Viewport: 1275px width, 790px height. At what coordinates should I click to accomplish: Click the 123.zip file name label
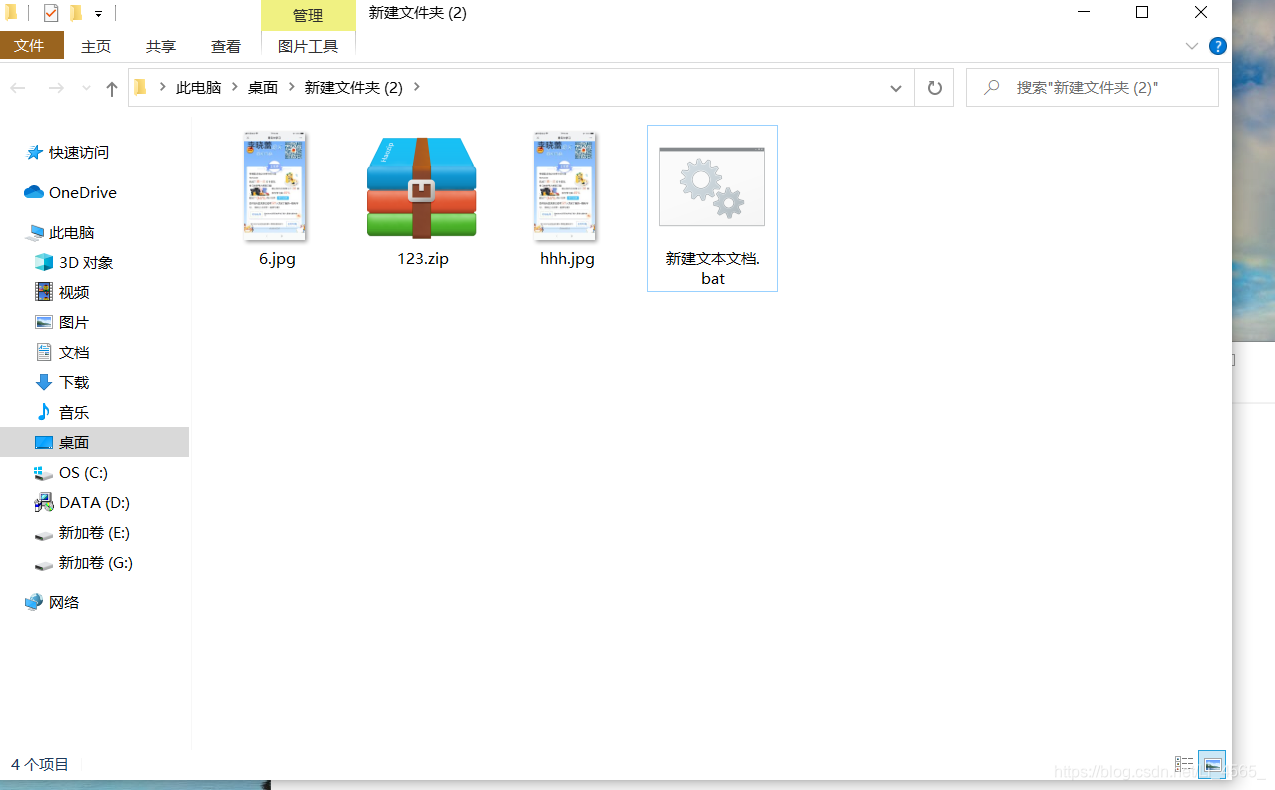pos(423,258)
